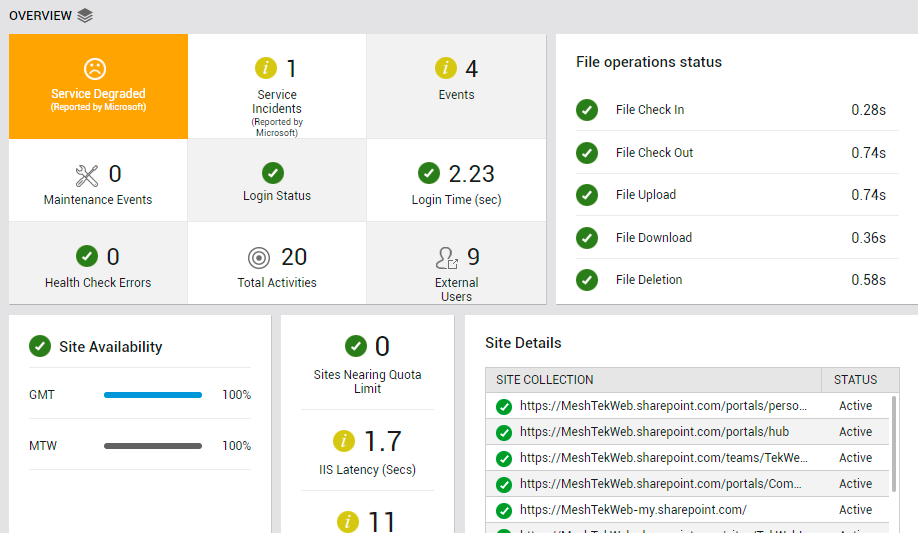Click the File Check In status checkmark
Image resolution: width=918 pixels, height=533 pixels.
[587, 110]
